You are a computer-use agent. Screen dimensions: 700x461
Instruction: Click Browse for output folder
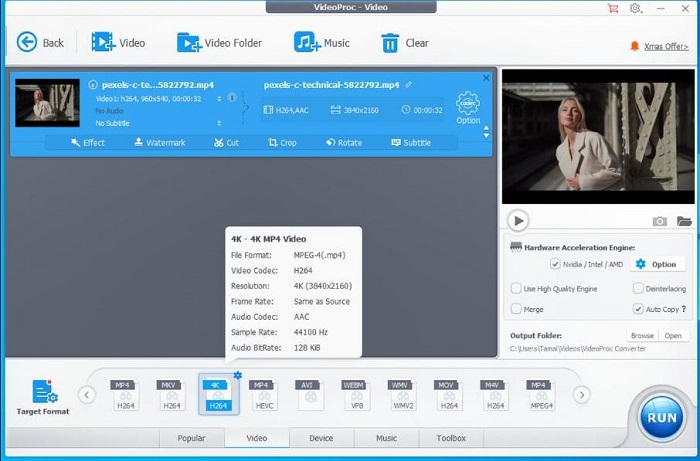tap(641, 336)
